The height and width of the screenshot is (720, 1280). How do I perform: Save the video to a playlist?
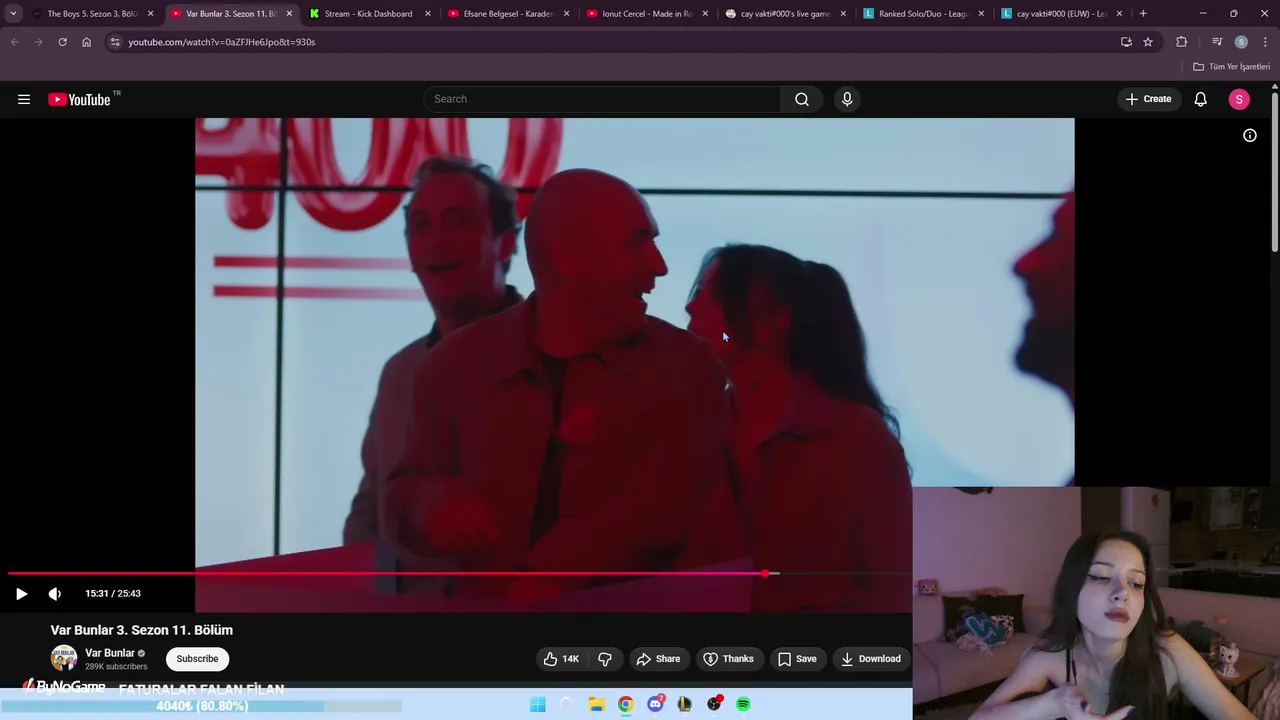pyautogui.click(x=797, y=659)
